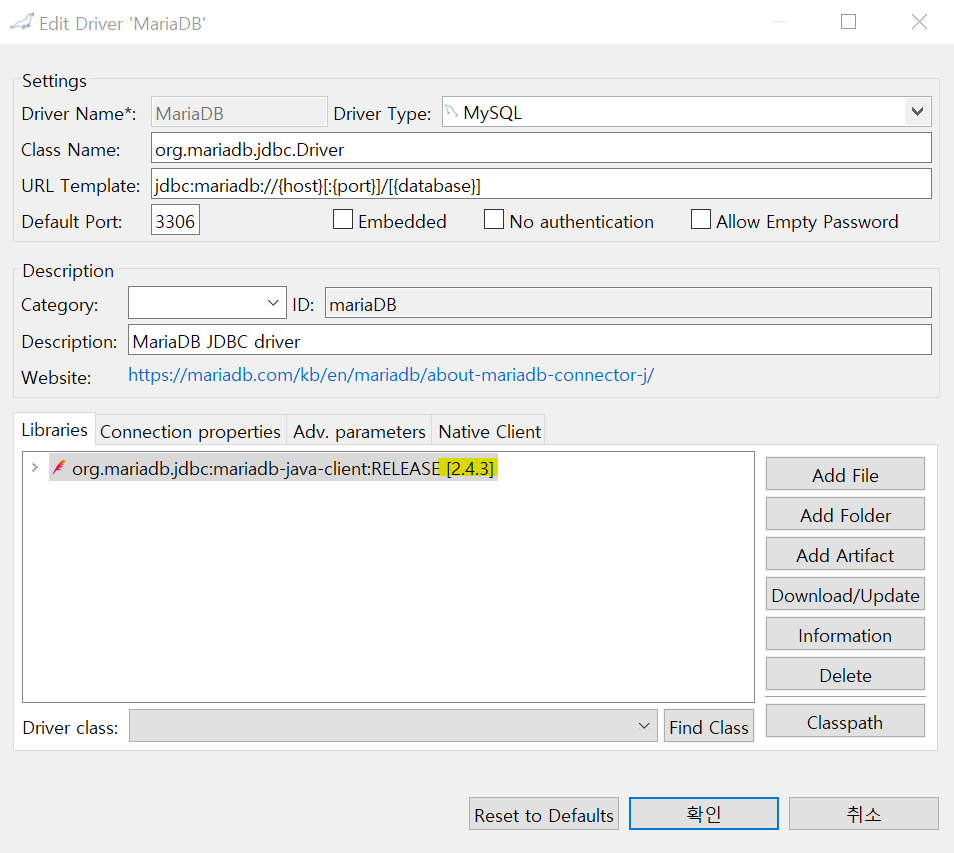Click the DBeaver icon in the title bar
The width and height of the screenshot is (954, 853).
(x=21, y=23)
